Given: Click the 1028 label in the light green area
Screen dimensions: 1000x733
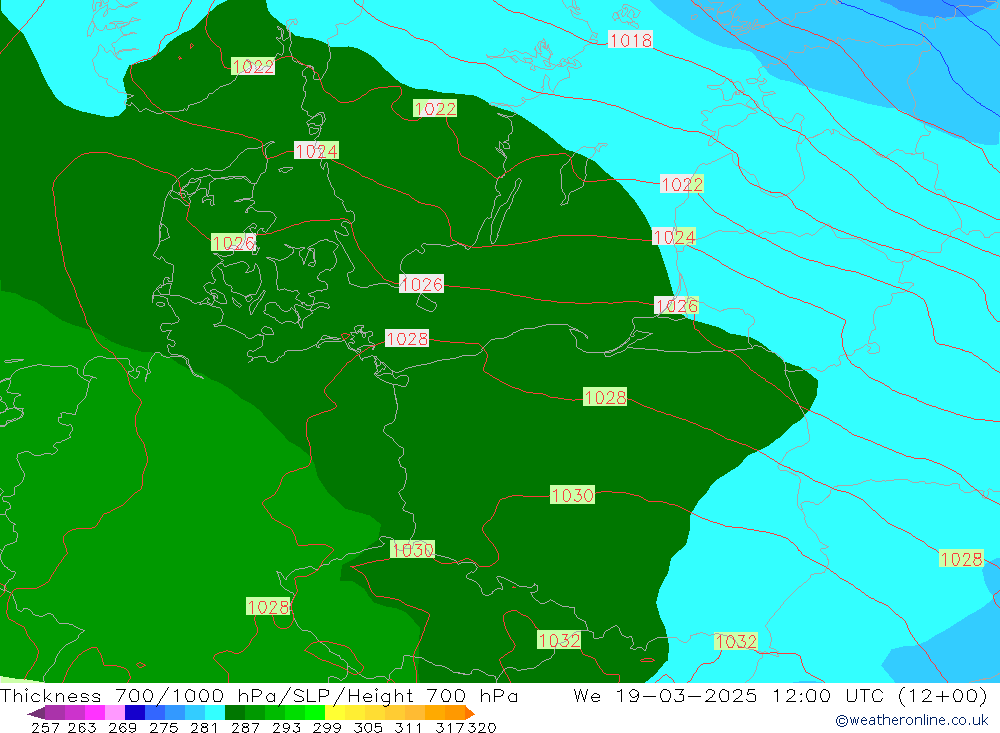Looking at the screenshot, I should click(268, 607).
